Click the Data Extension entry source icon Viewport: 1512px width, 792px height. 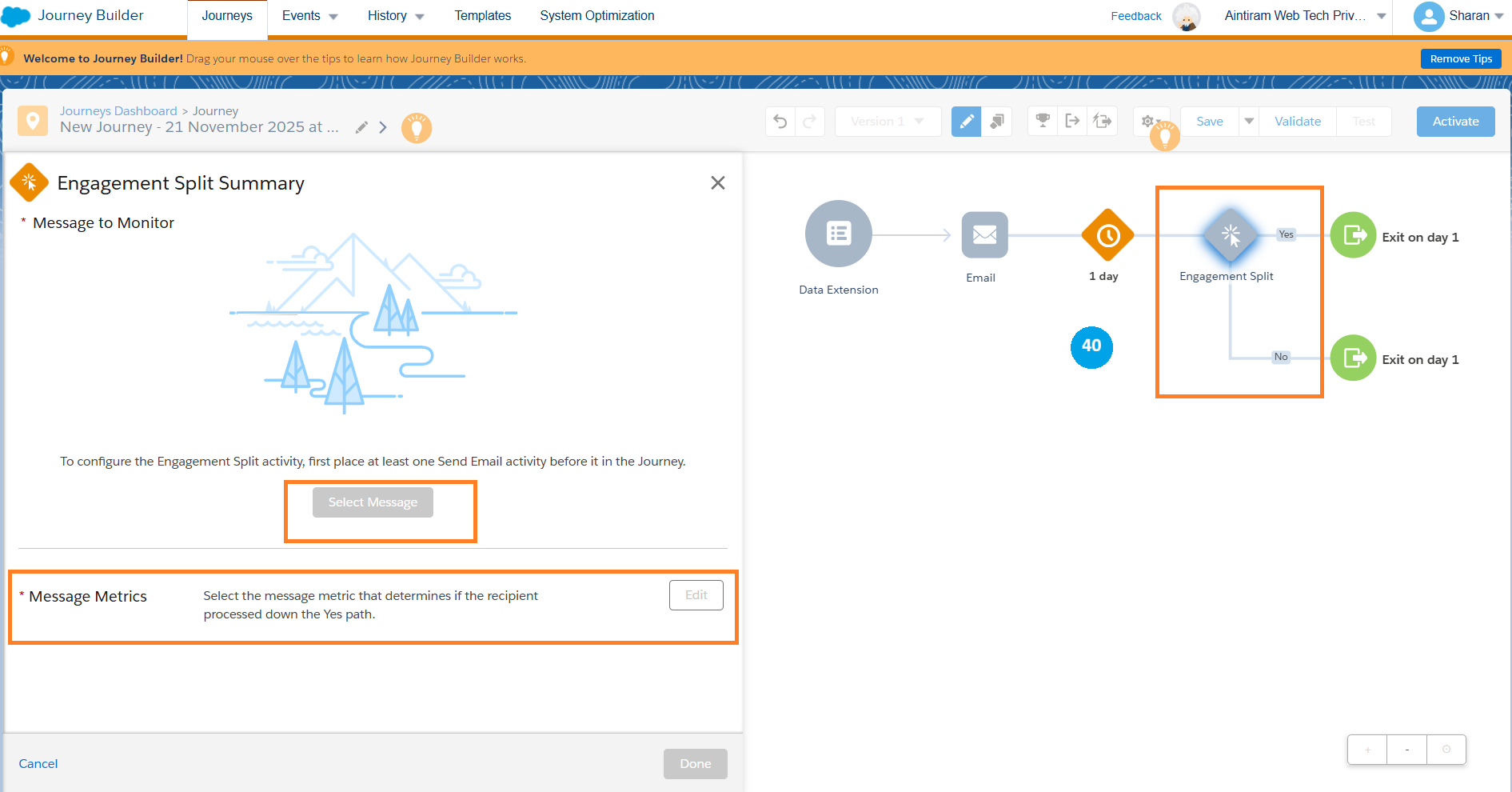point(838,234)
